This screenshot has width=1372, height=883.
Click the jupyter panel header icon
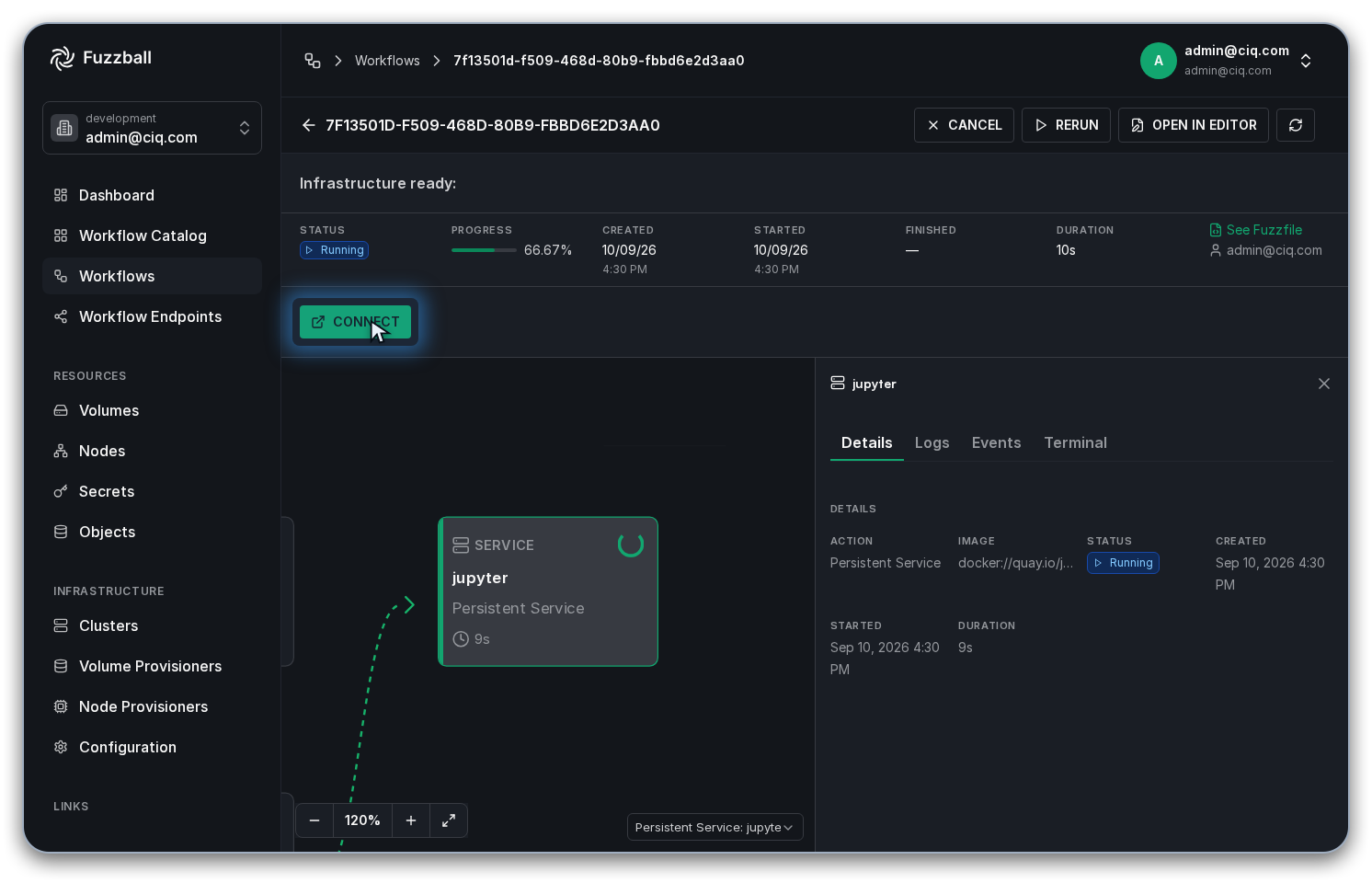tap(838, 383)
